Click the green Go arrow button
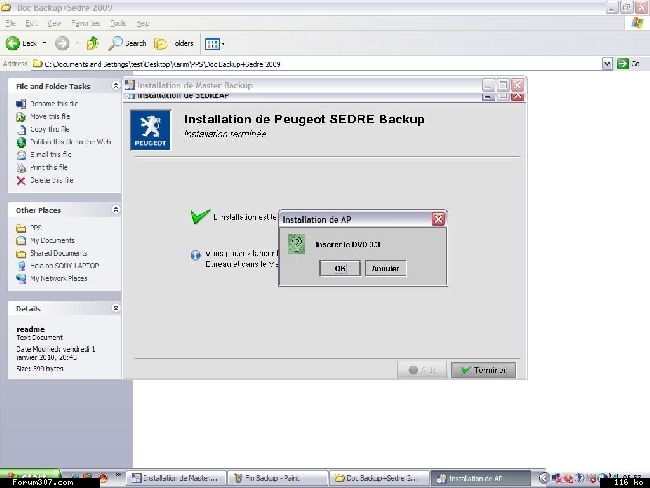The width and height of the screenshot is (650, 488). [623, 64]
